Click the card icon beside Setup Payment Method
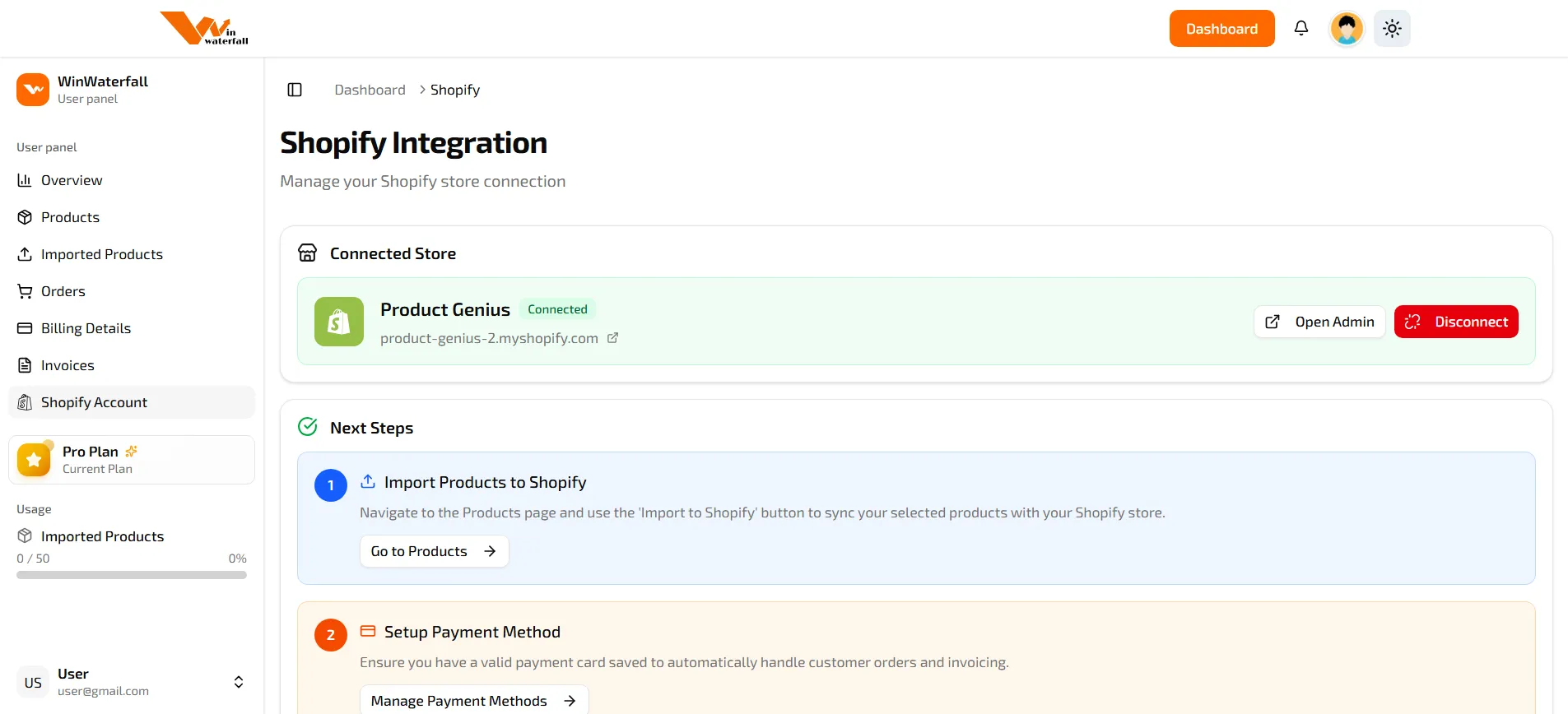1568x714 pixels. click(368, 631)
